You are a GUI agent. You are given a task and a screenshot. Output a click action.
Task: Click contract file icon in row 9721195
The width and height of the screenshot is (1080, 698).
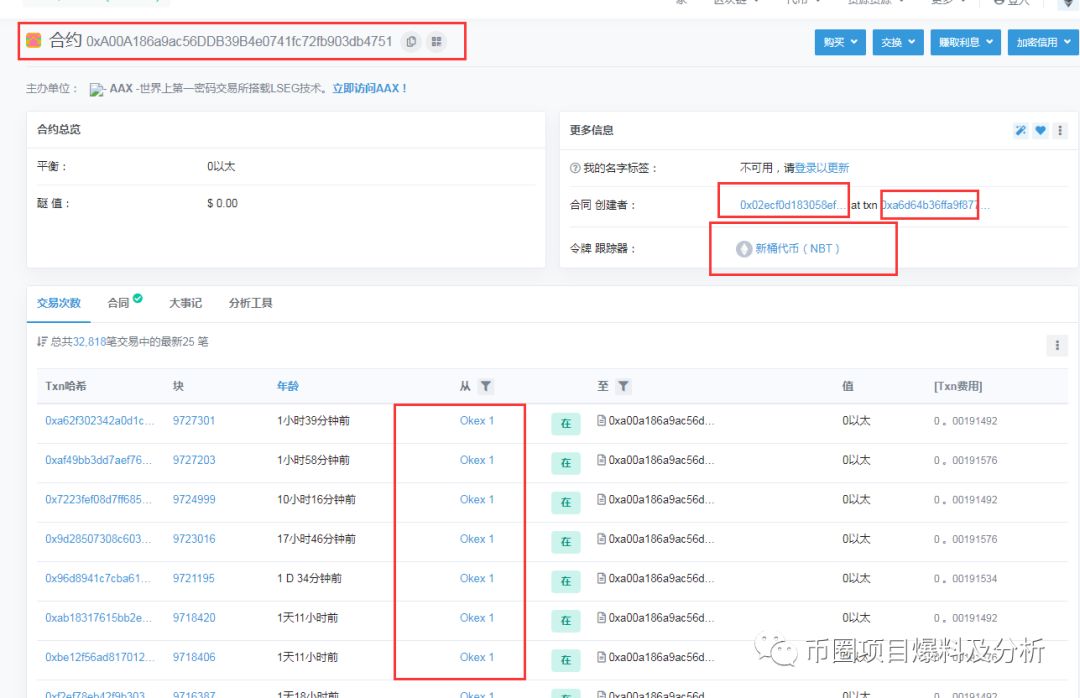point(601,577)
